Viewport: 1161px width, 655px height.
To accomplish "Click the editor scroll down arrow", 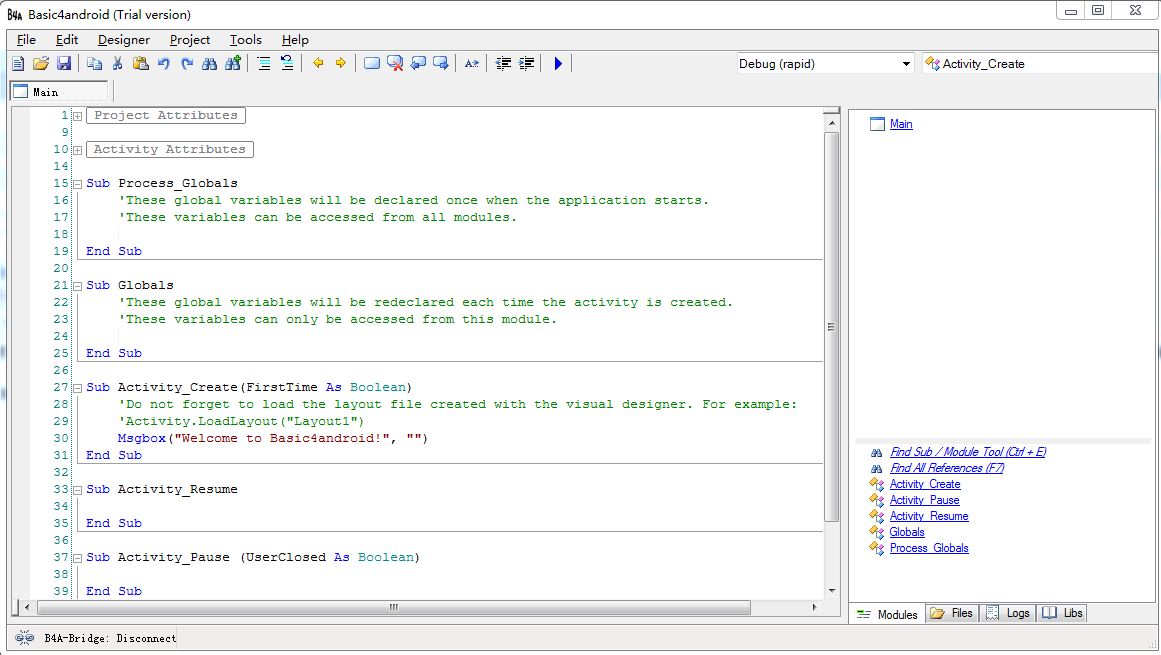I will [x=832, y=591].
